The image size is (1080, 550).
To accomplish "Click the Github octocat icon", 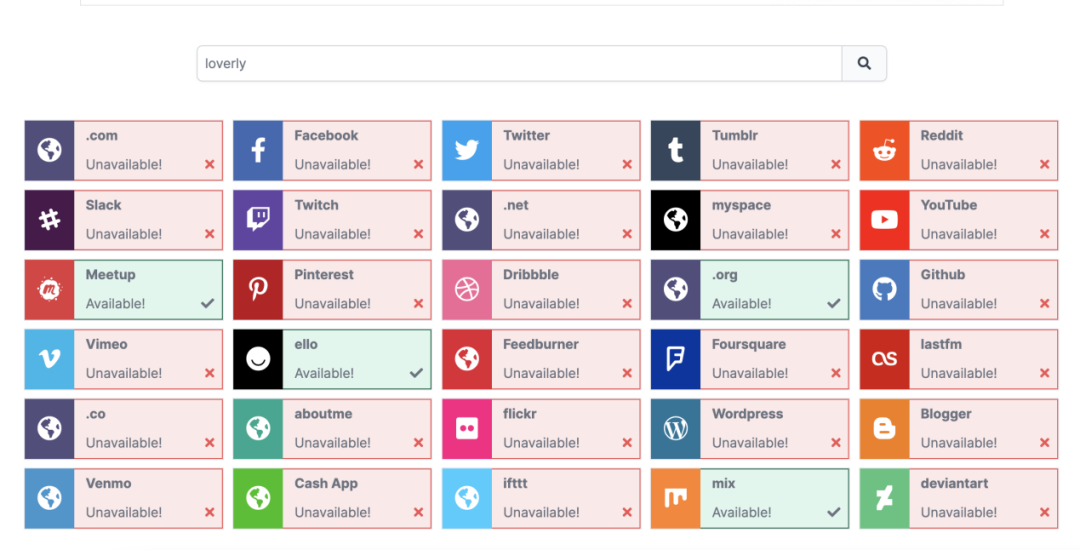I will (884, 289).
